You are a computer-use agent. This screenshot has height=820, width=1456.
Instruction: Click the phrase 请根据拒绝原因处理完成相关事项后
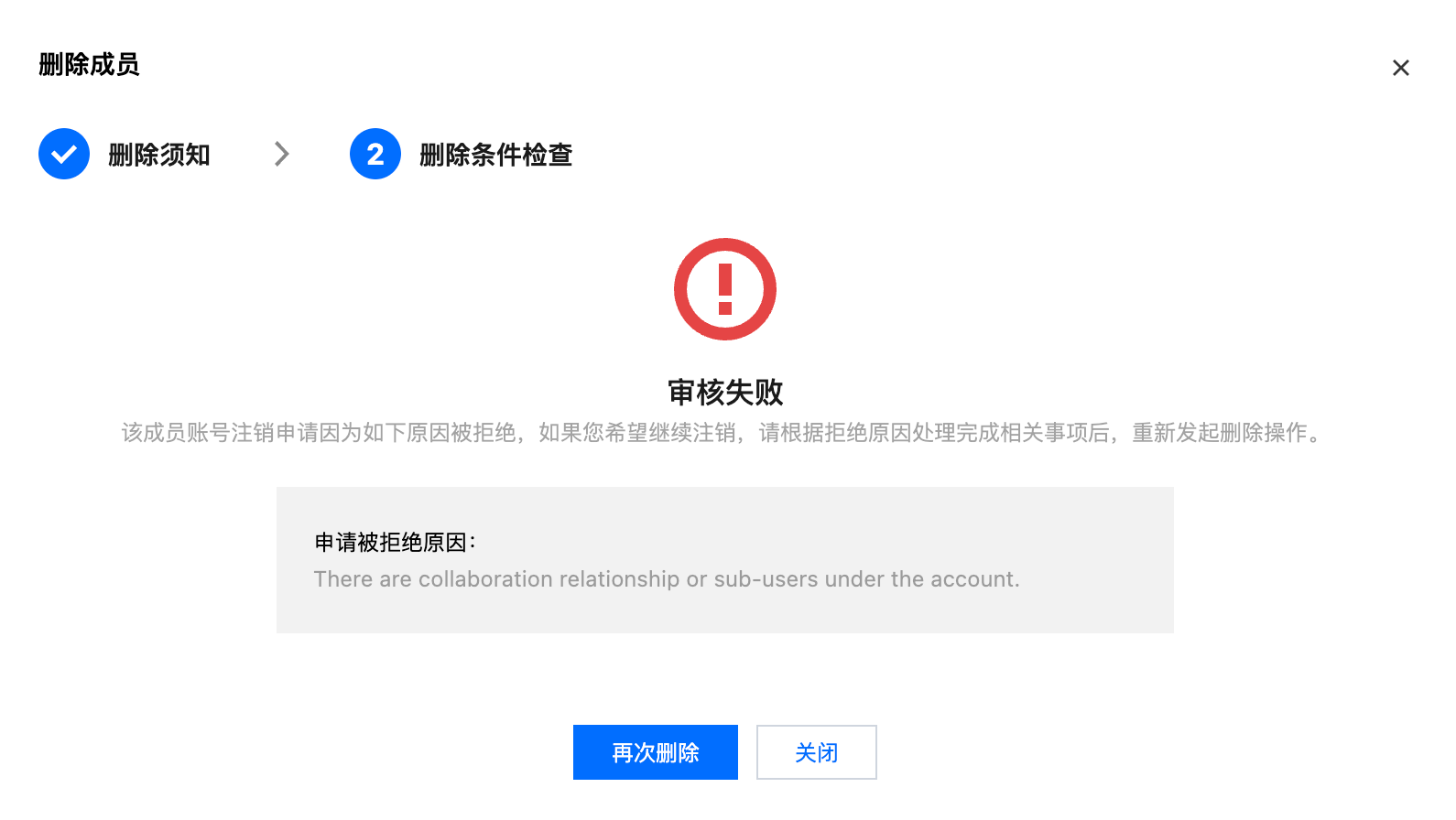934,433
